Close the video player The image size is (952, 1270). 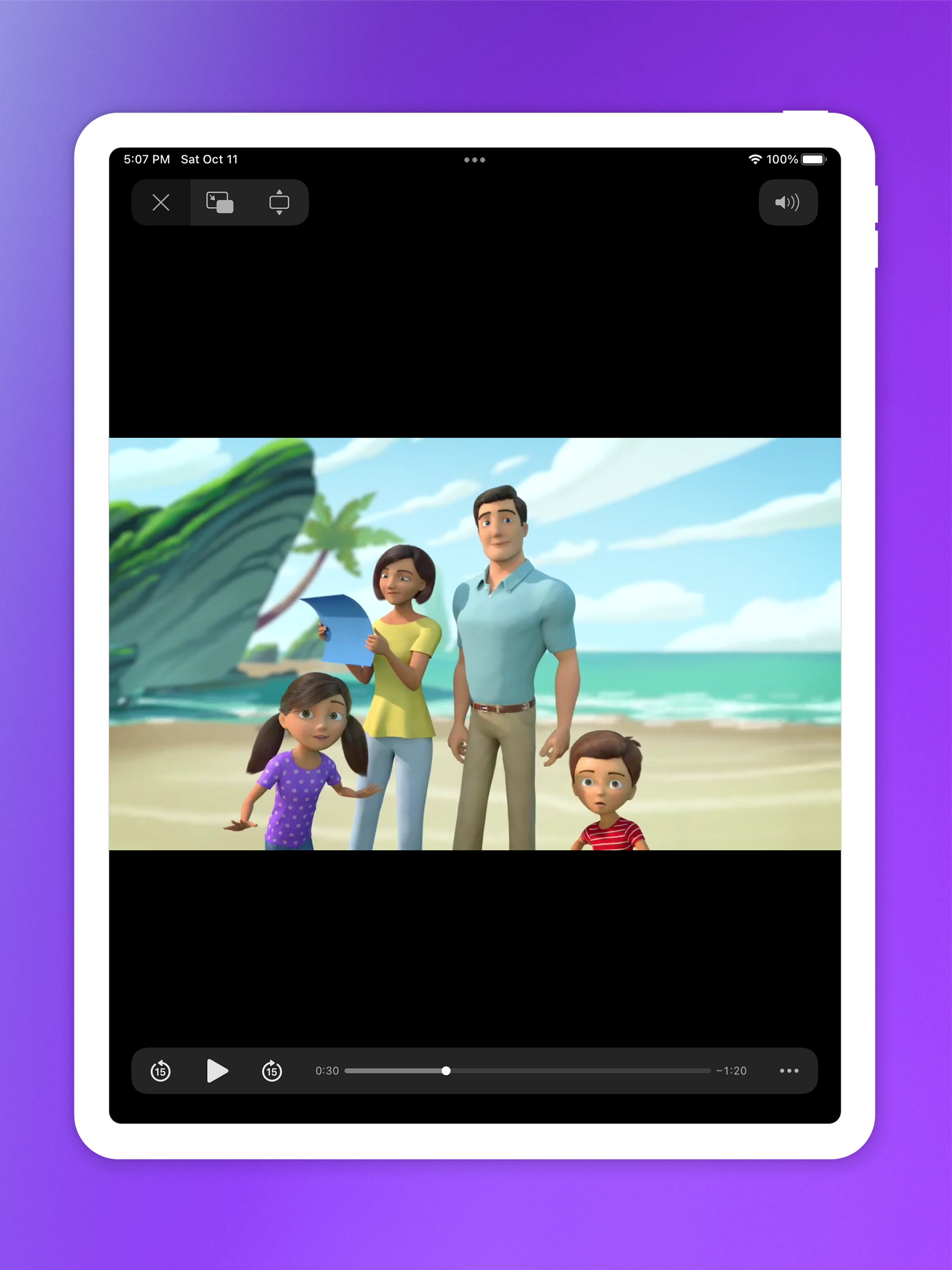pyautogui.click(x=161, y=202)
